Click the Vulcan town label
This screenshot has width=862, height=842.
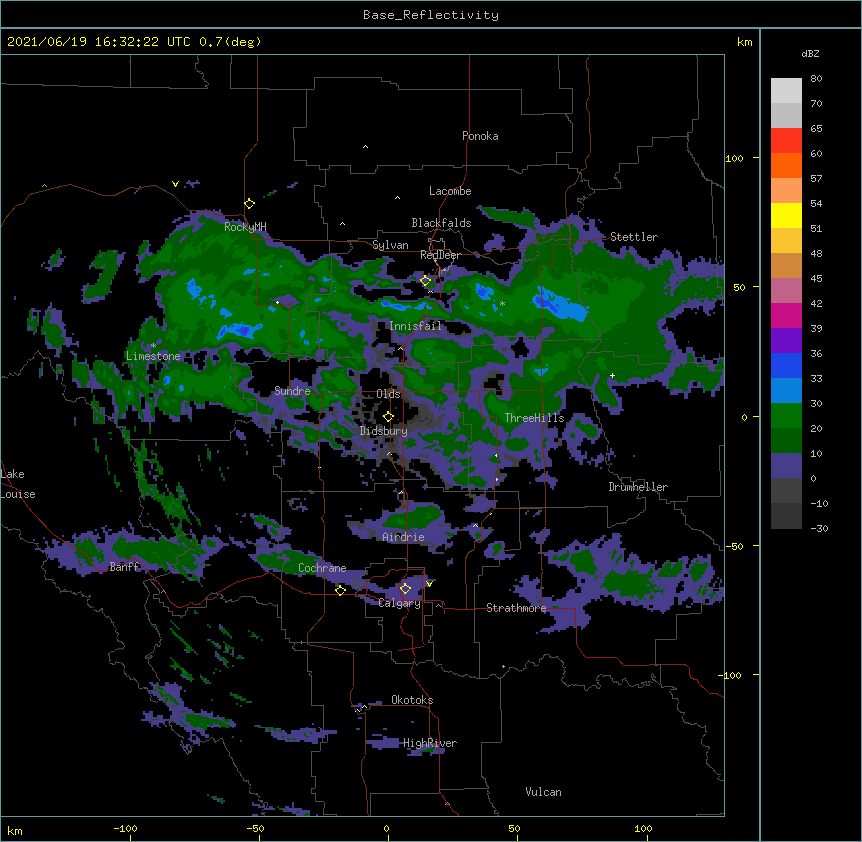tap(543, 792)
